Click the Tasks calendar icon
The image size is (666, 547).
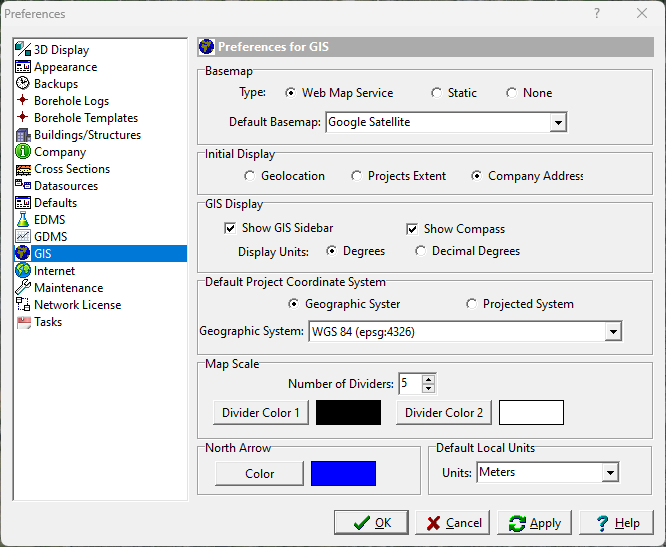(x=23, y=322)
